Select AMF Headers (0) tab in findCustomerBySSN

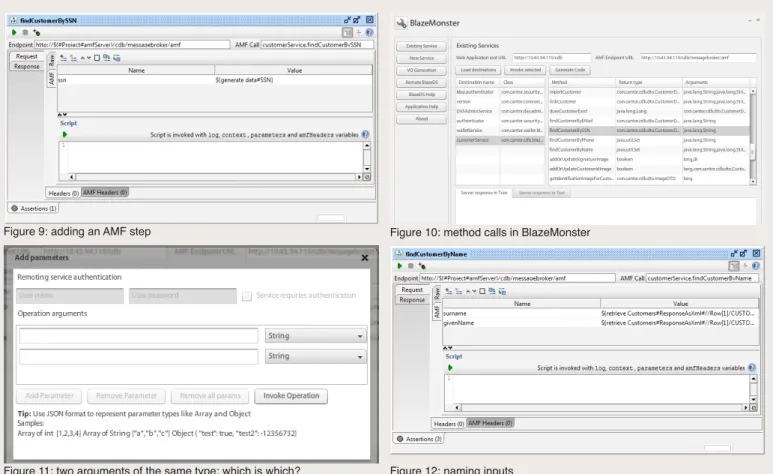pos(105,192)
